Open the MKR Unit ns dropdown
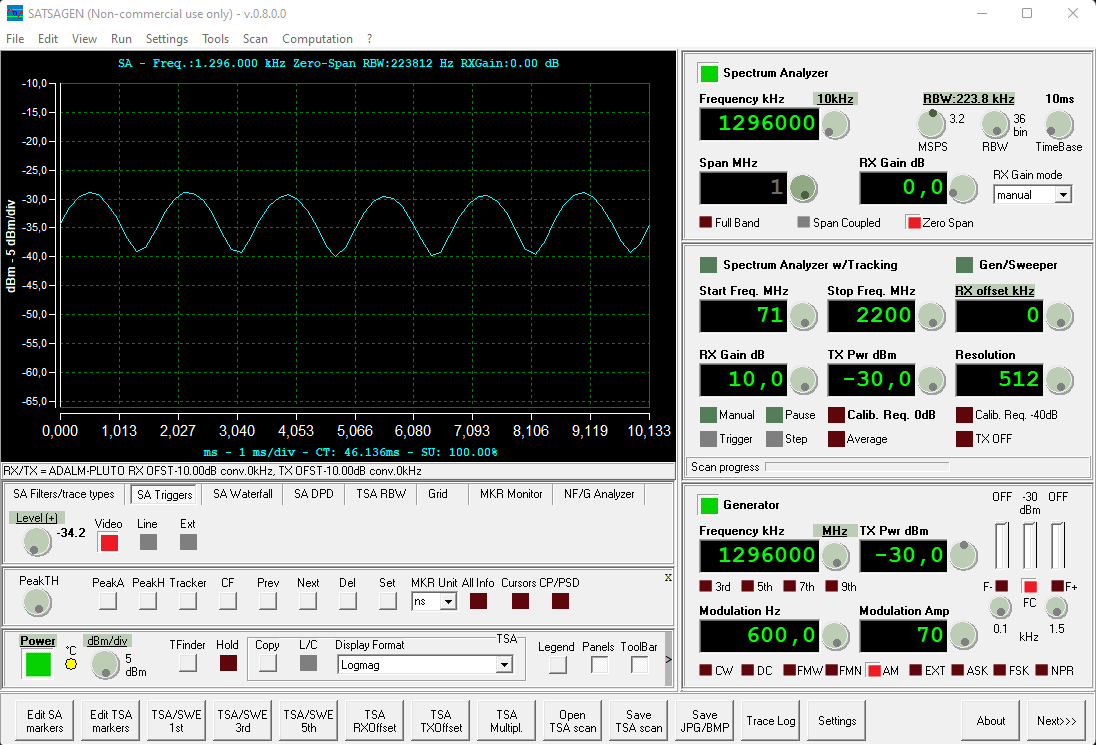 point(448,602)
